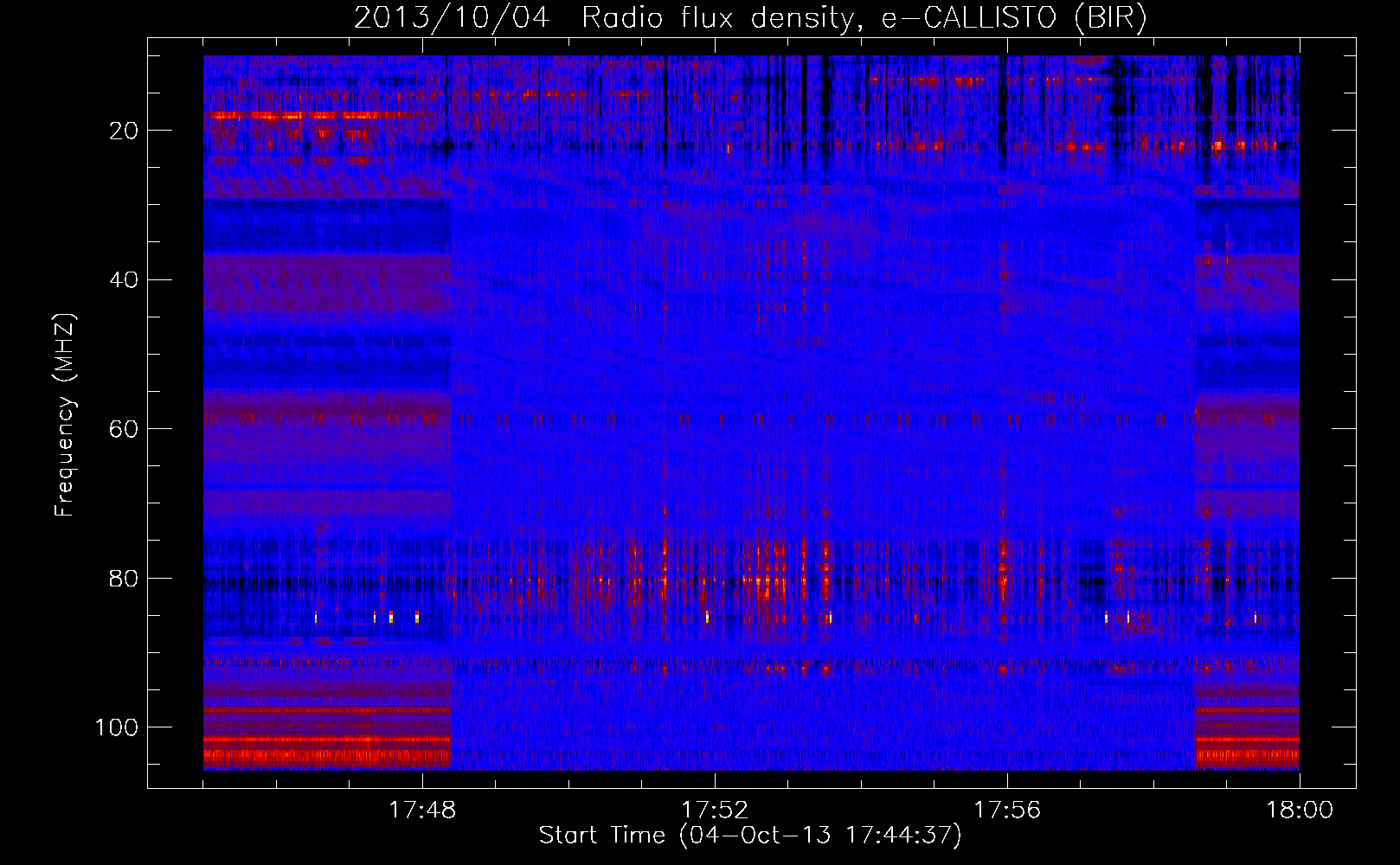Click the plot title "Radio flux density, e-CALLISTO (BIR)"
Screen dimensions: 1400x865
[864, 19]
